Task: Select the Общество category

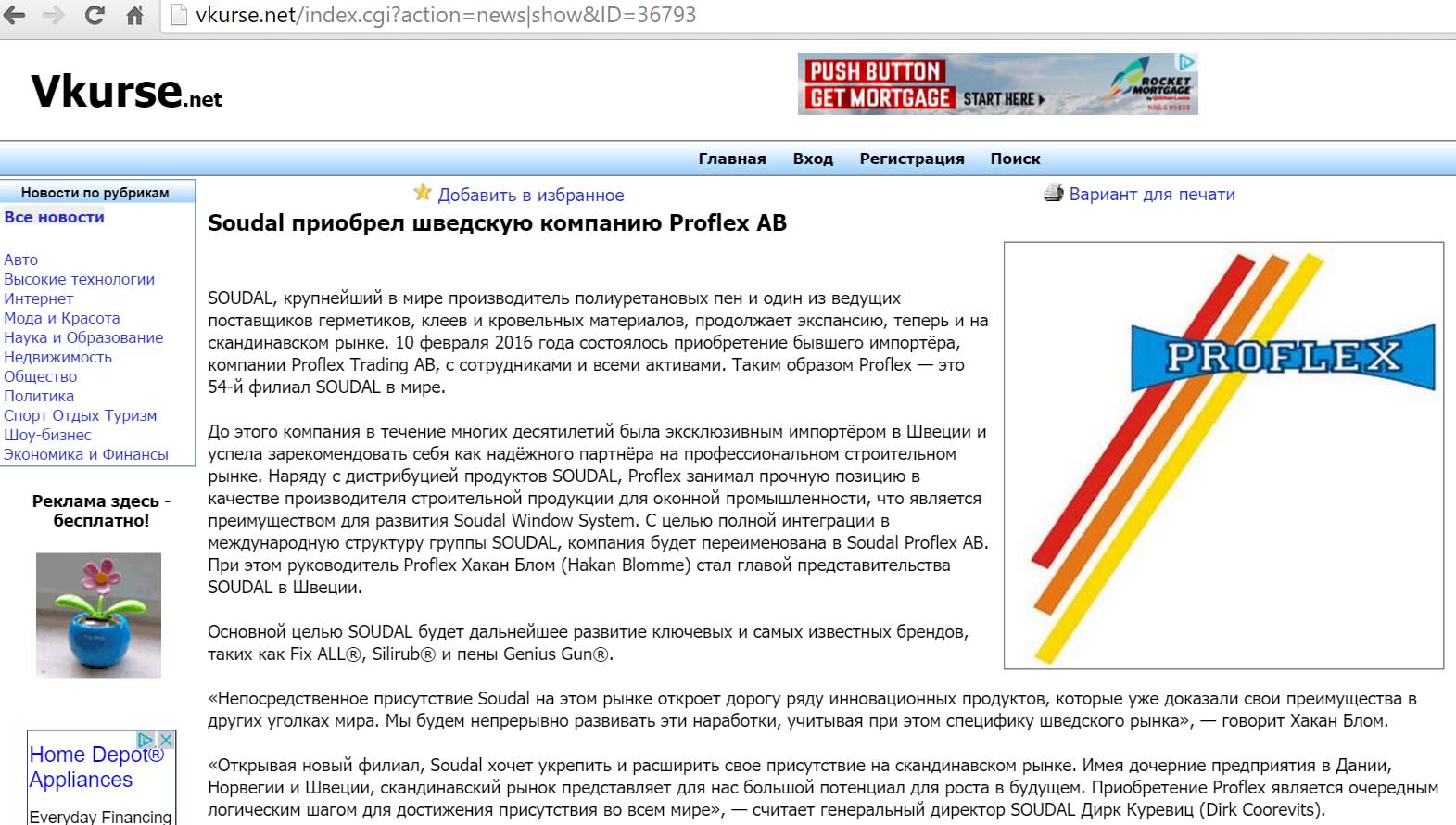Action: coord(40,376)
